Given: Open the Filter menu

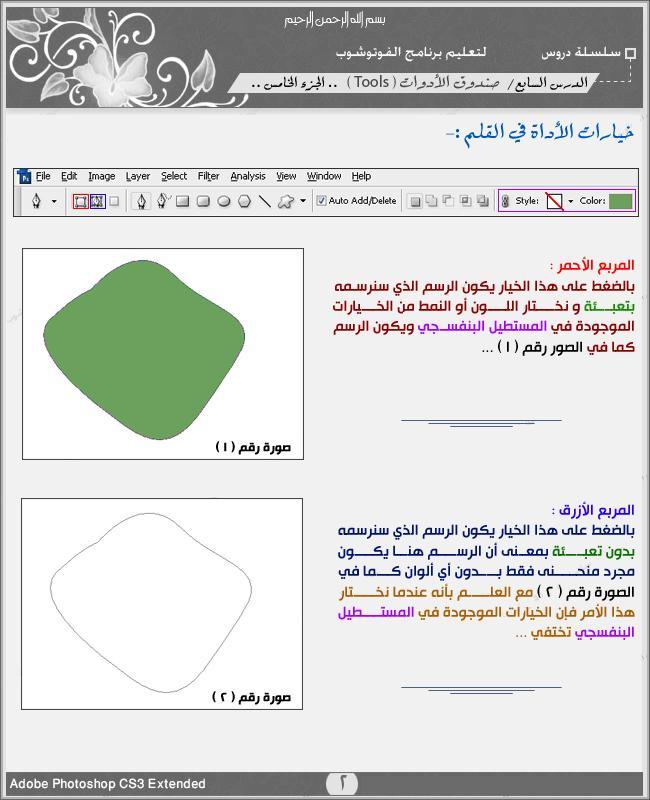Looking at the screenshot, I should (x=208, y=176).
